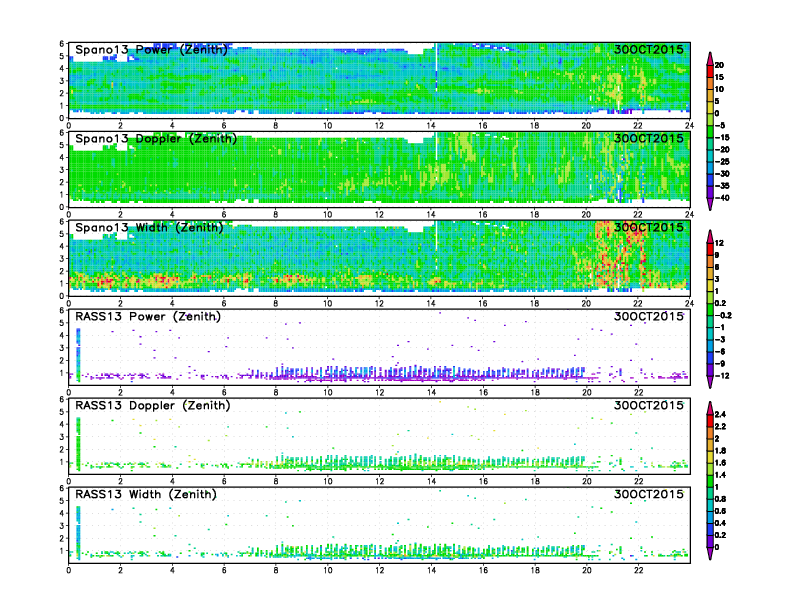The height and width of the screenshot is (612, 792).
Task: Click the purple bottom arrow of the upper colorbar
Action: click(x=710, y=203)
